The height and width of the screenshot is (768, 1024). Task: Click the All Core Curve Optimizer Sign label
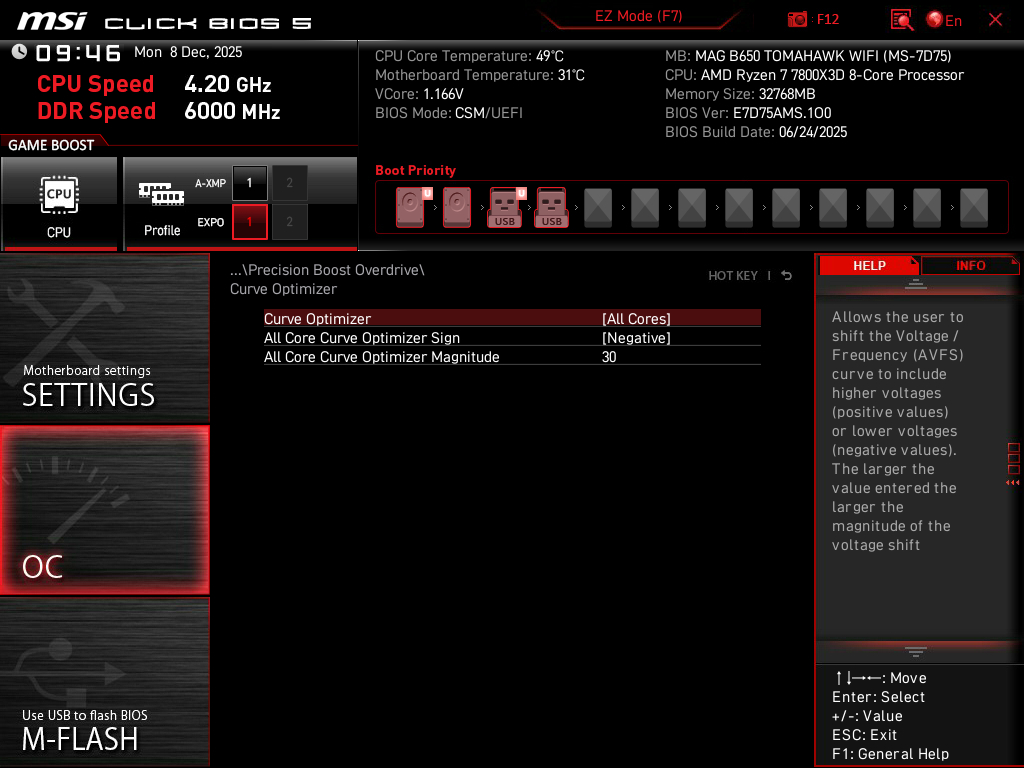click(362, 338)
